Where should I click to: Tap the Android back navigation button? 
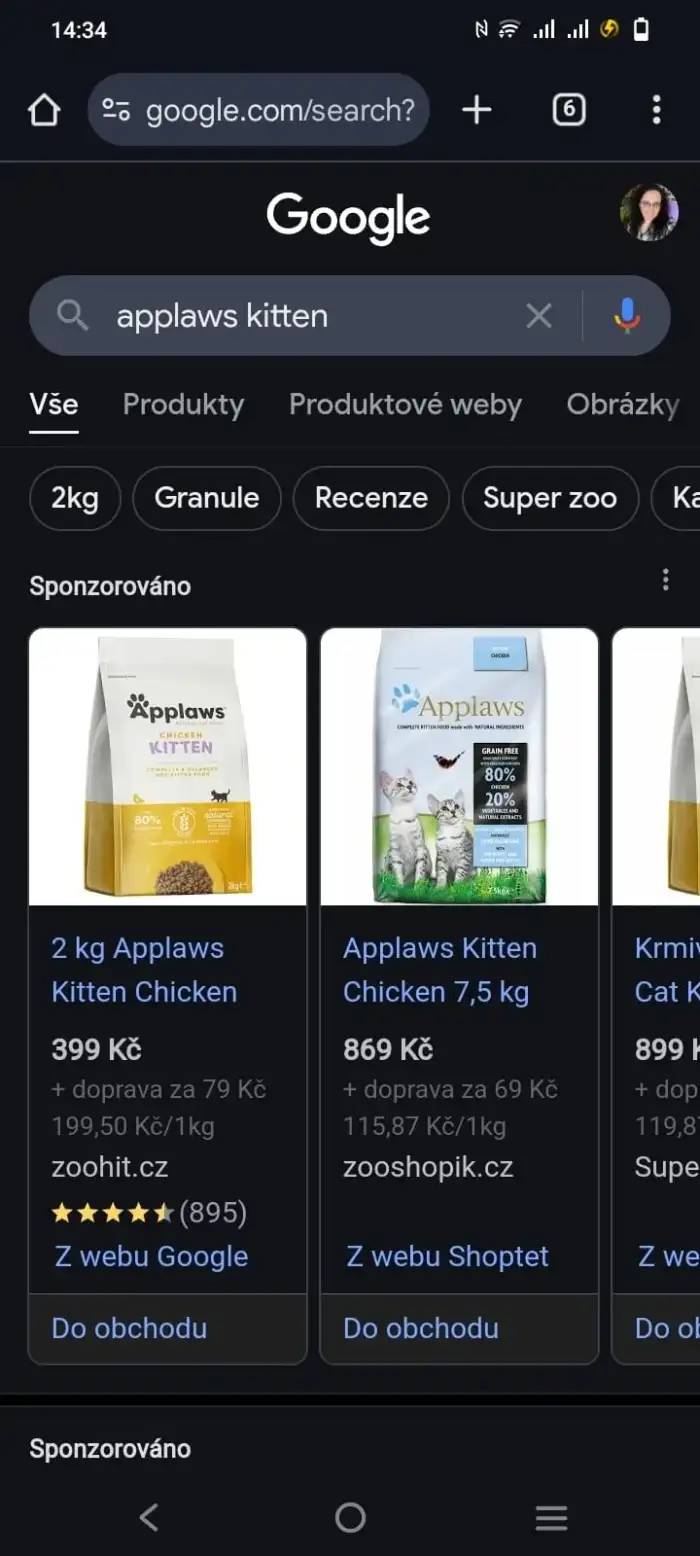click(149, 1517)
